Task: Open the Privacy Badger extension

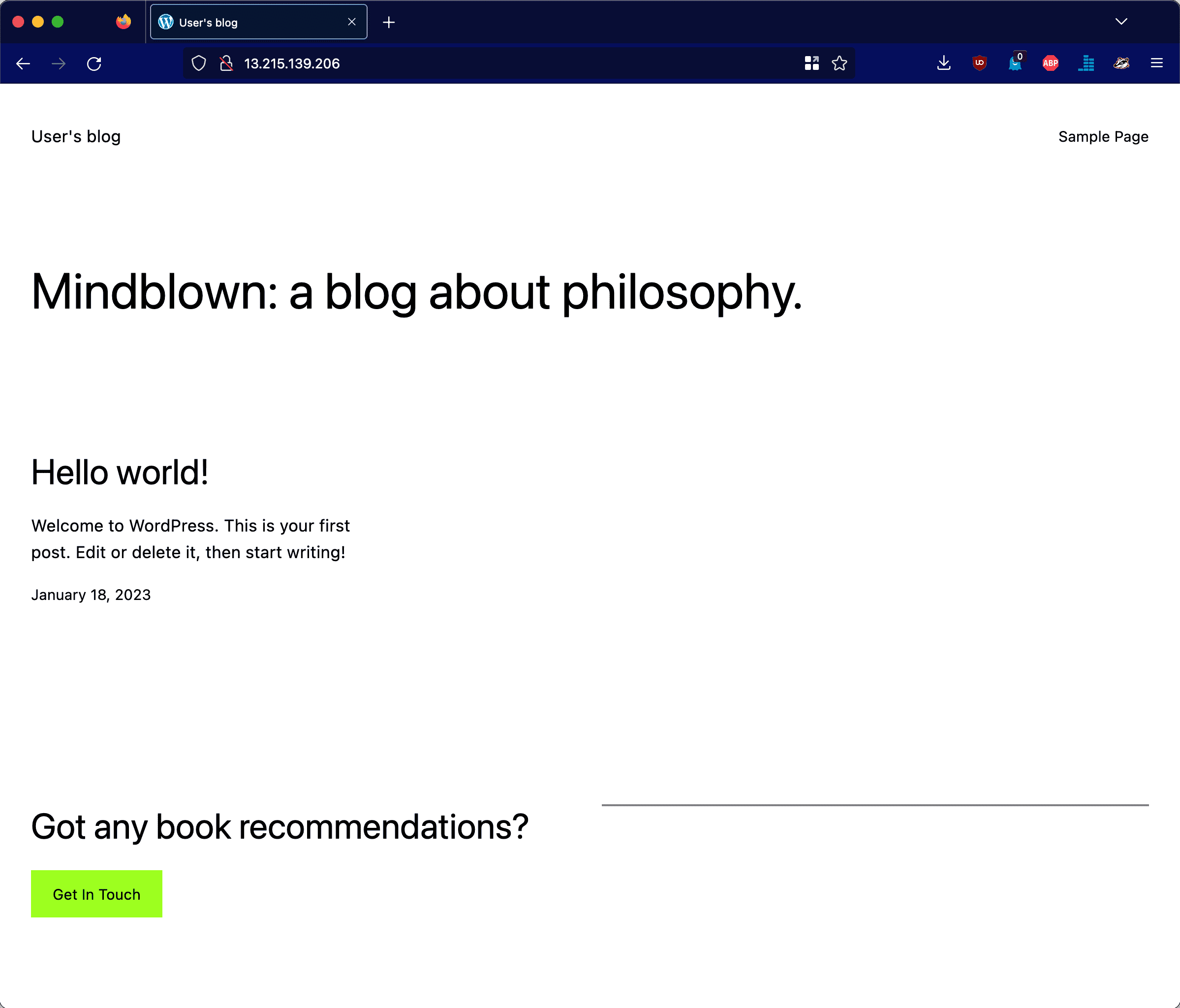Action: coord(1121,63)
